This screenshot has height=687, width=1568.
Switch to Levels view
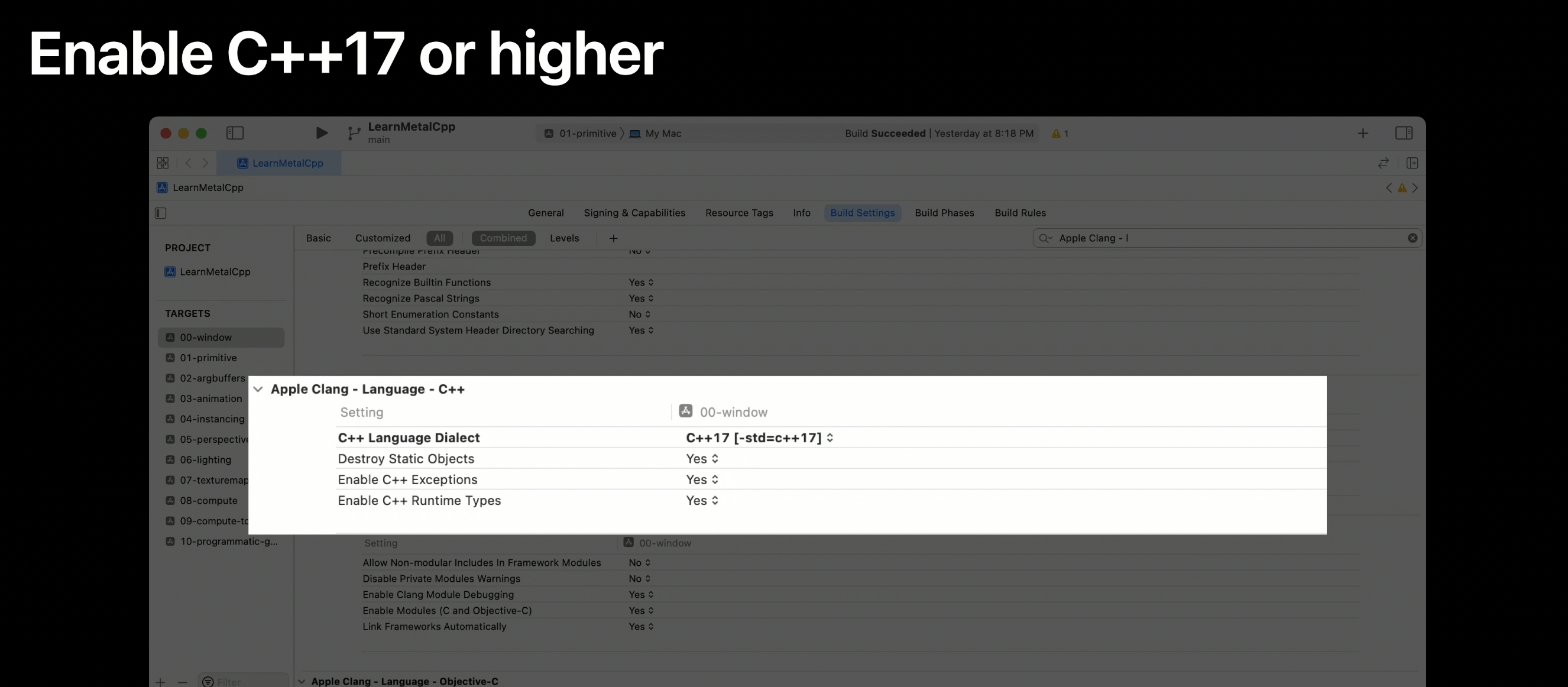tap(564, 238)
